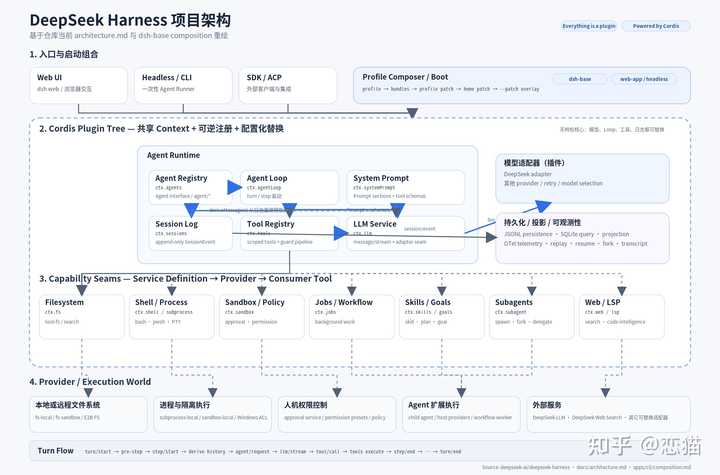Select the '外部服务' provider heading
The height and width of the screenshot is (475, 720).
[547, 405]
